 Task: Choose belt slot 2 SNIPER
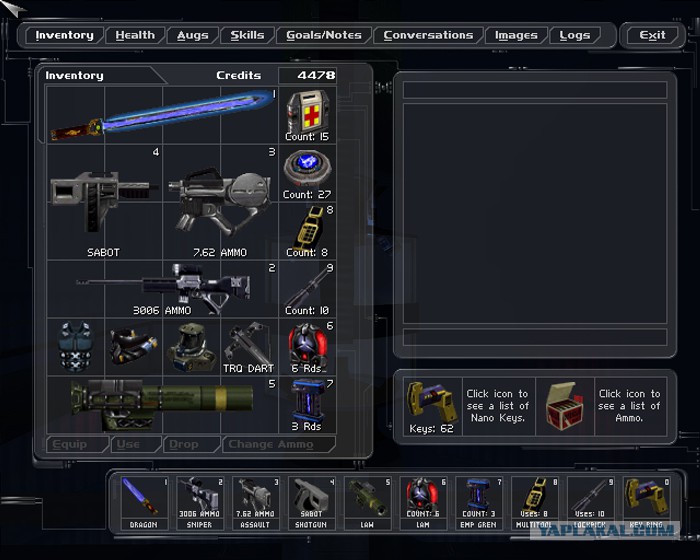pyautogui.click(x=200, y=503)
